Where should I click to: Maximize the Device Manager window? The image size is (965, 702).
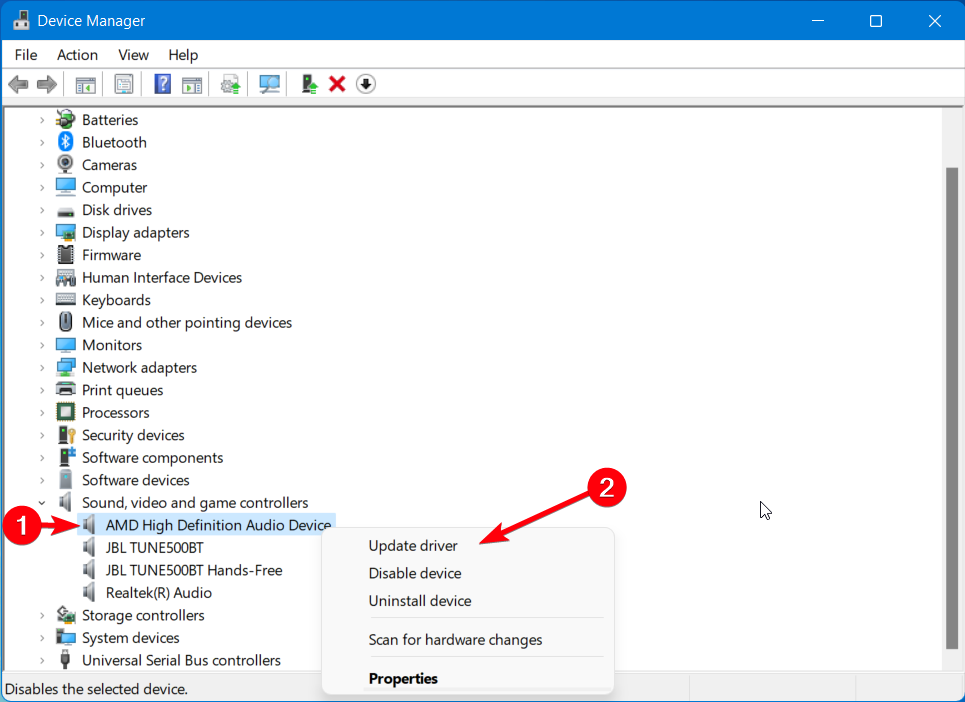click(x=876, y=21)
